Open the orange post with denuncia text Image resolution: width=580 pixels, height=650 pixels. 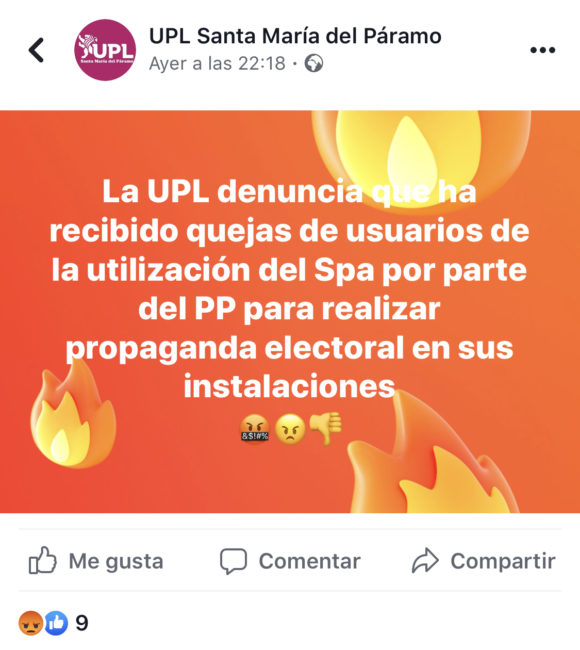pyautogui.click(x=290, y=312)
